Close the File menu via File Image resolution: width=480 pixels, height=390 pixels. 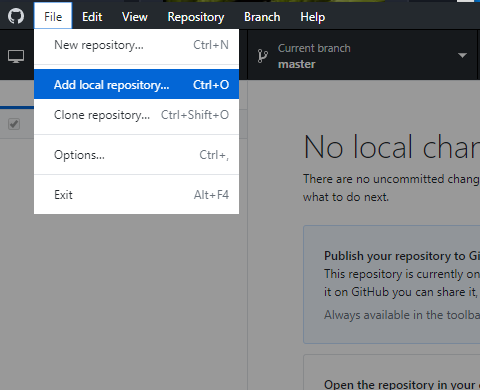tap(53, 16)
